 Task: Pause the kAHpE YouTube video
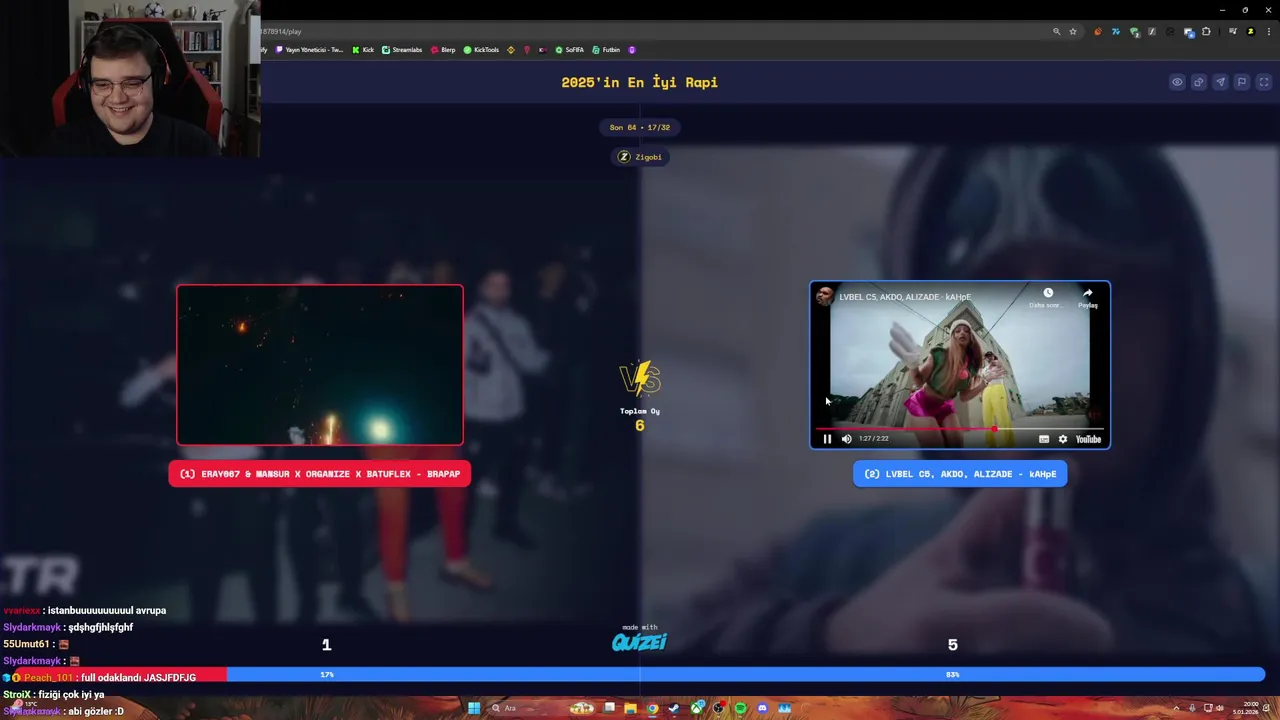pyautogui.click(x=827, y=439)
